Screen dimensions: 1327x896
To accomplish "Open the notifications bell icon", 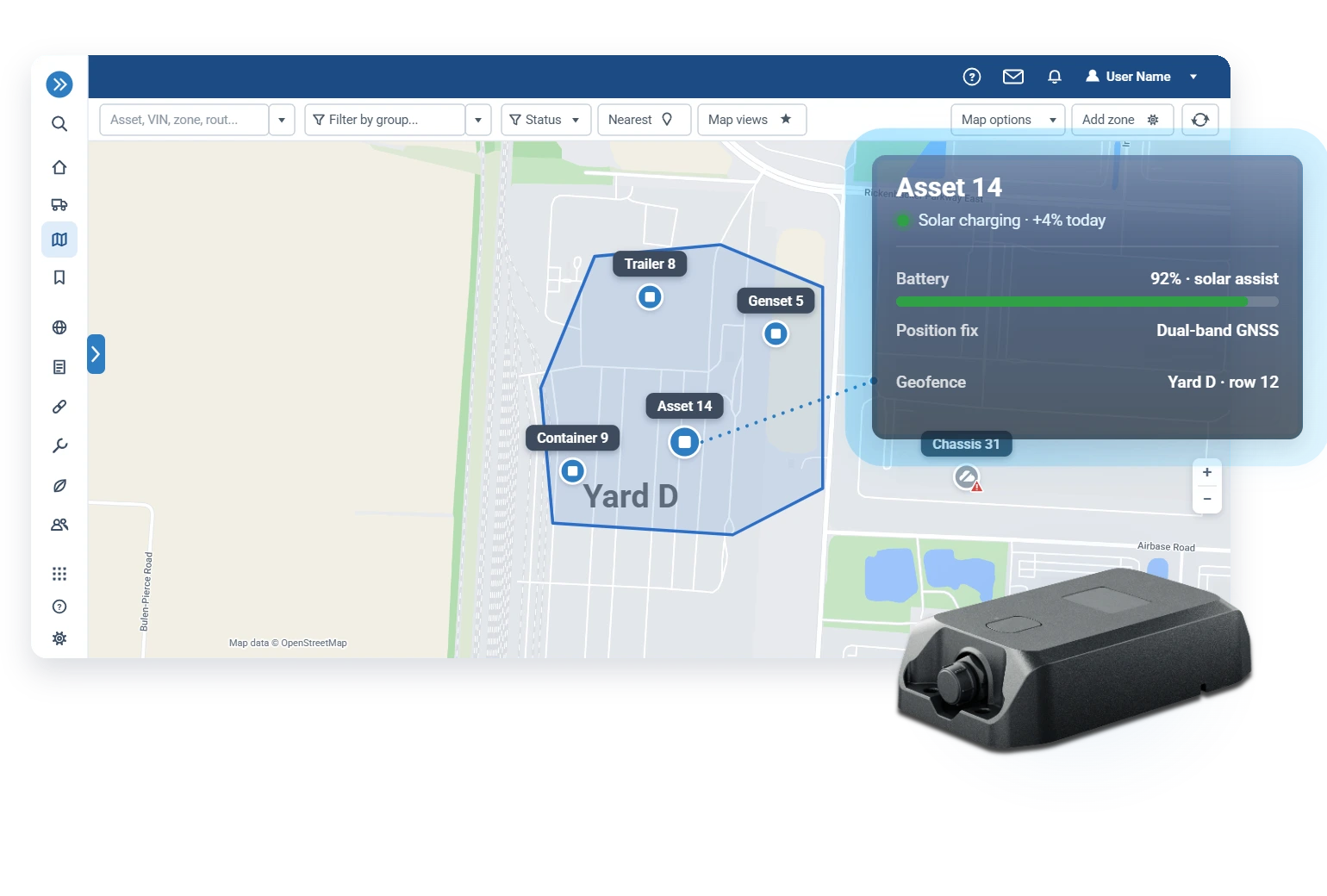I will [1055, 77].
